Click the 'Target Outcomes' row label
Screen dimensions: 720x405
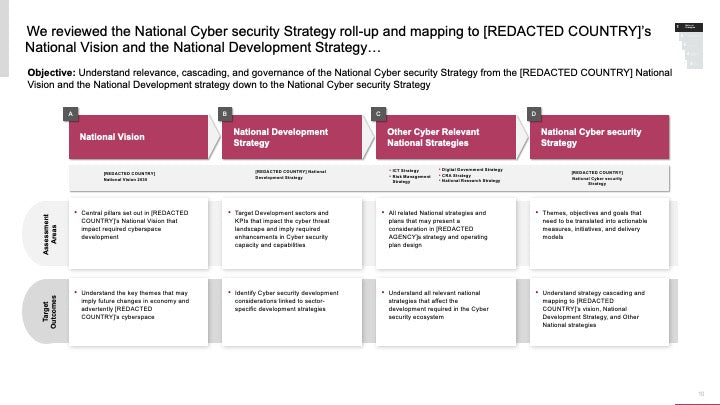49,311
